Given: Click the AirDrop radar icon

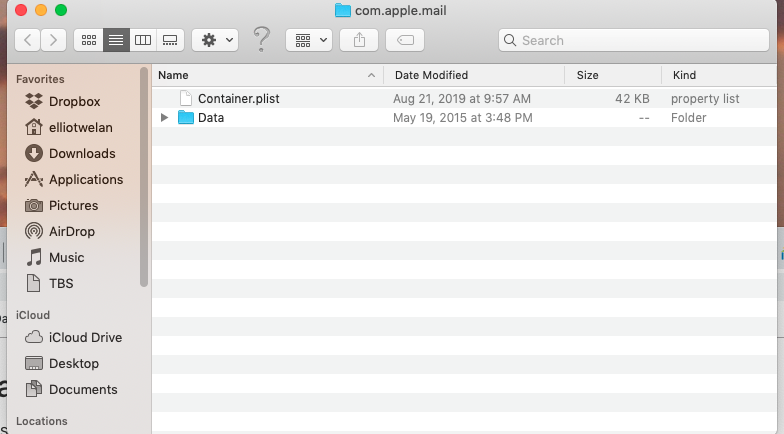Looking at the screenshot, I should (x=34, y=231).
